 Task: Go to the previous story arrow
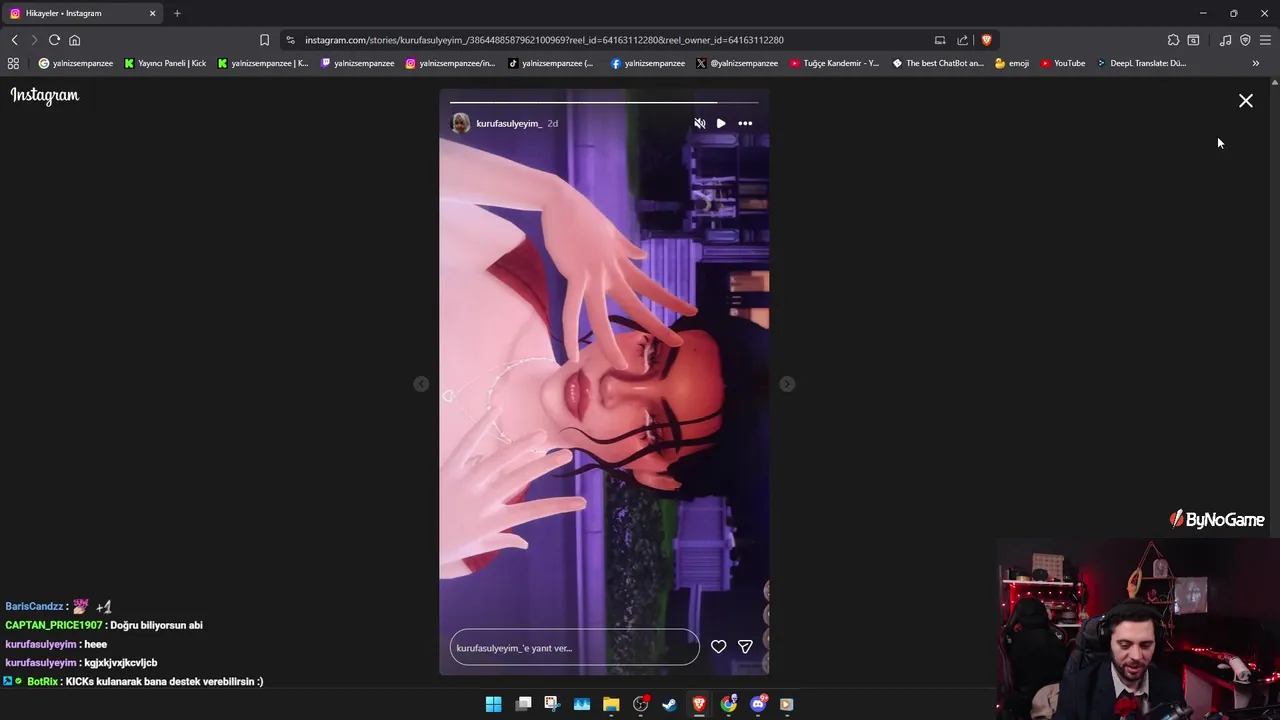[421, 384]
